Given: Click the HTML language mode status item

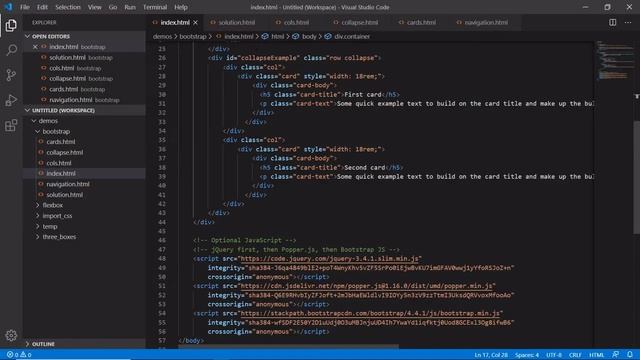Looking at the screenshot, I should coord(596,355).
